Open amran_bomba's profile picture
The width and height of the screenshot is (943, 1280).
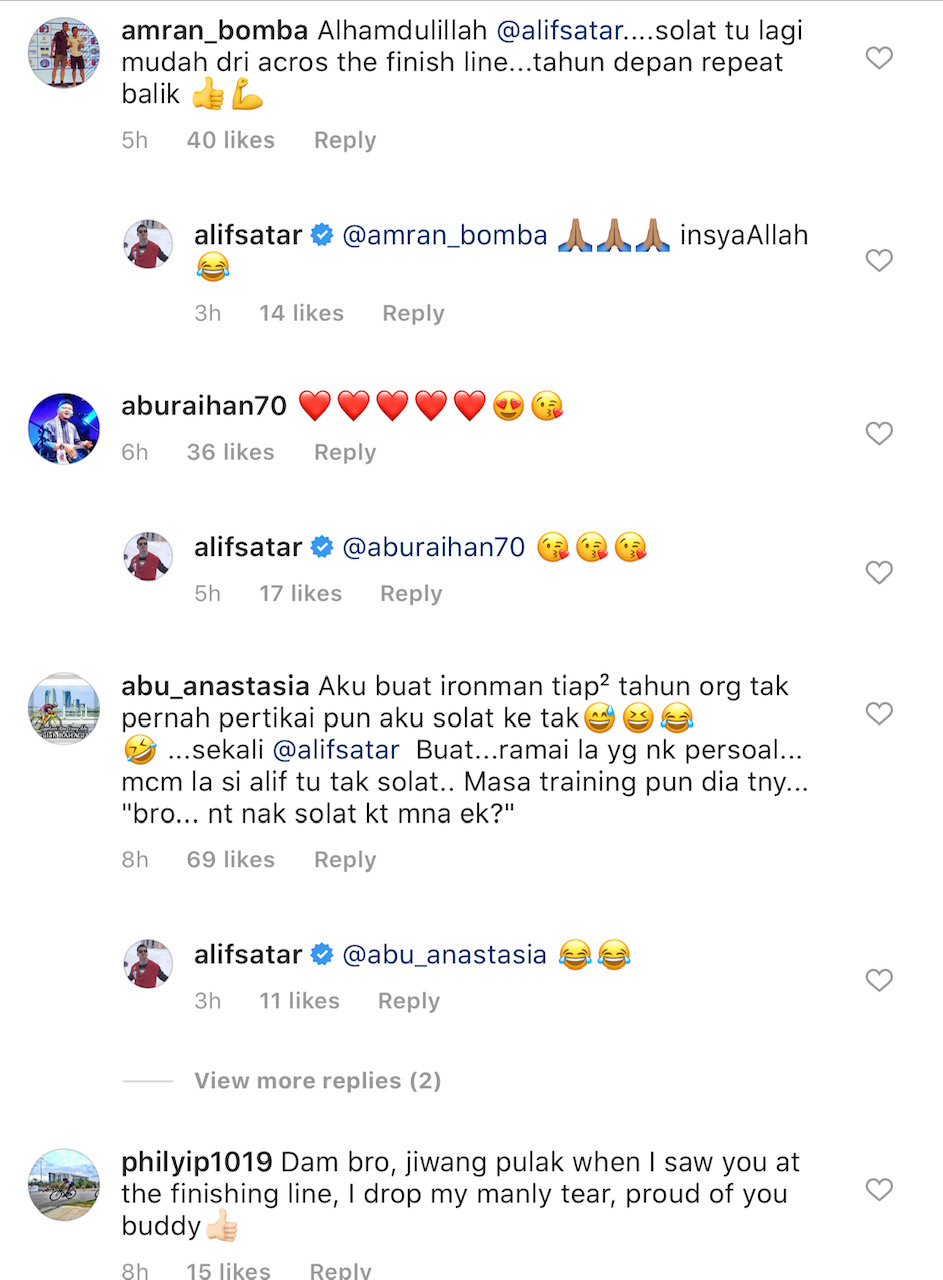(x=63, y=53)
